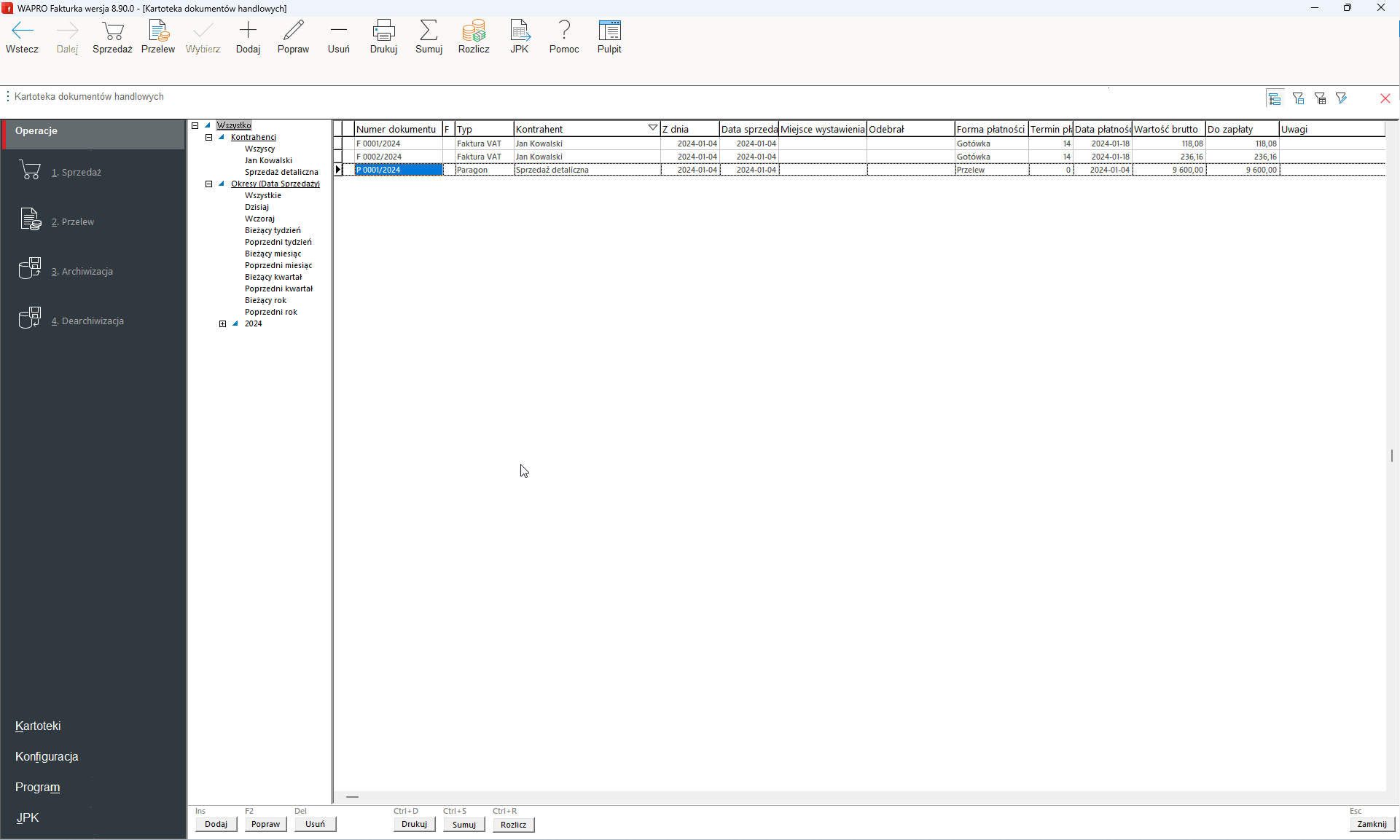Click Dodaj button at bottom bar
1400x840 pixels.
point(214,824)
